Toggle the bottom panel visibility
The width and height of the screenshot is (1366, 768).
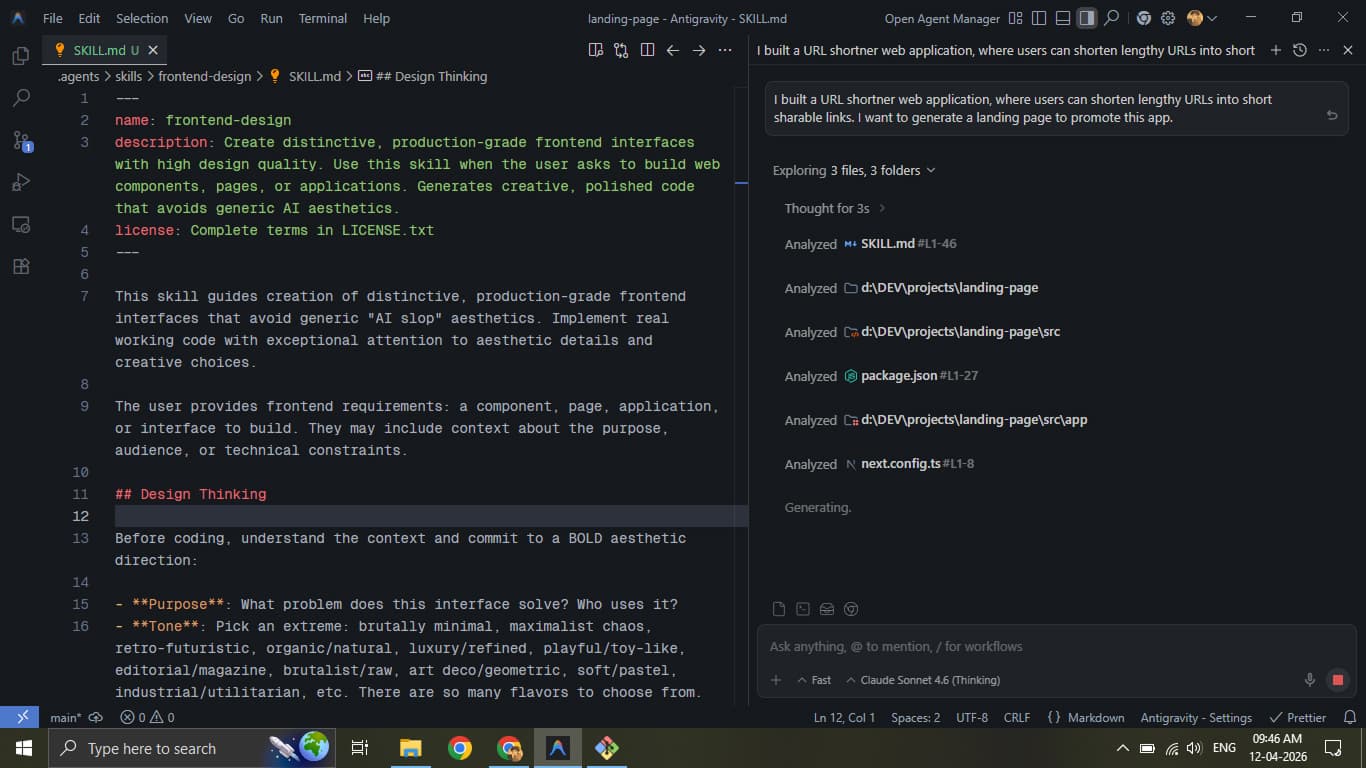click(x=1062, y=17)
